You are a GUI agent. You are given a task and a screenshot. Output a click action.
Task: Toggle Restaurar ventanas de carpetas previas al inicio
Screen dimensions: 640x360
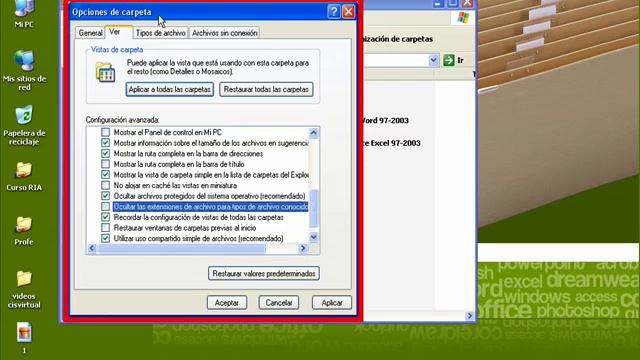coord(105,228)
